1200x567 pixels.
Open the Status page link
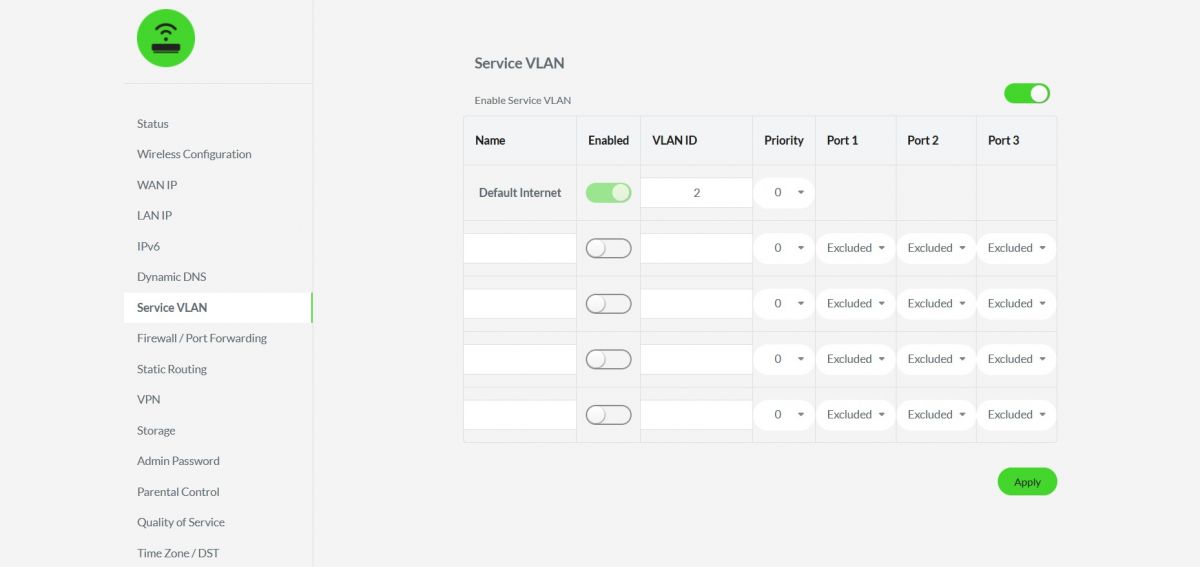[x=153, y=124]
